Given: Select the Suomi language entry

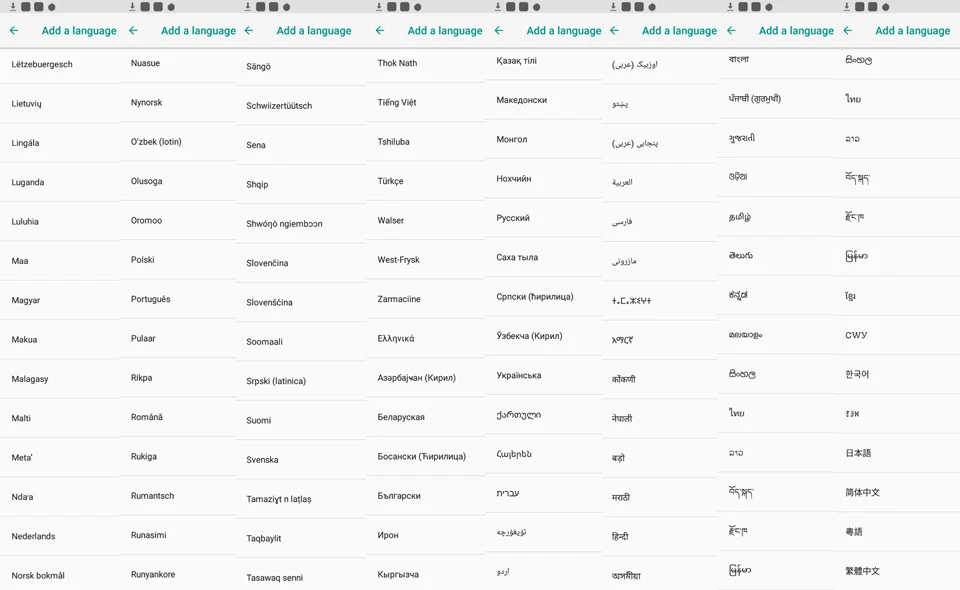Looking at the screenshot, I should click(x=301, y=420).
